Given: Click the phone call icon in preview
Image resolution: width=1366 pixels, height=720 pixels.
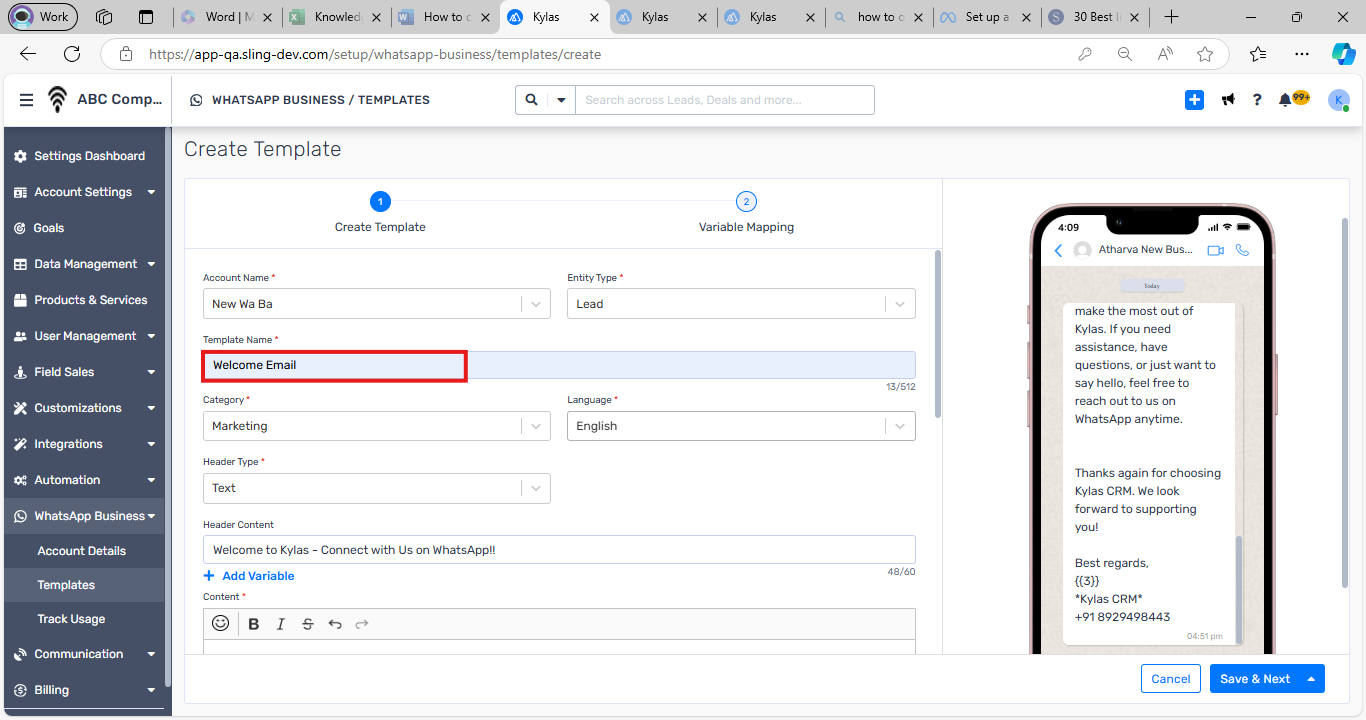Looking at the screenshot, I should coord(1242,250).
